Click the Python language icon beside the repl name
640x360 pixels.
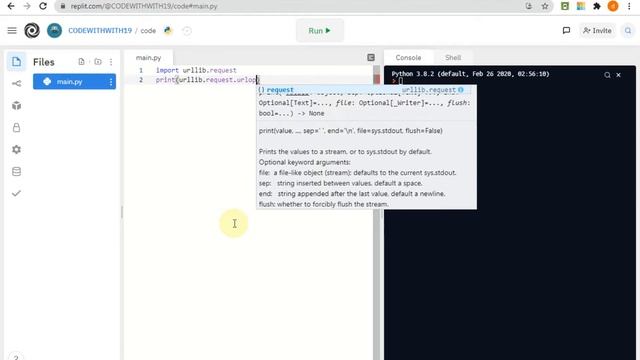(168, 31)
